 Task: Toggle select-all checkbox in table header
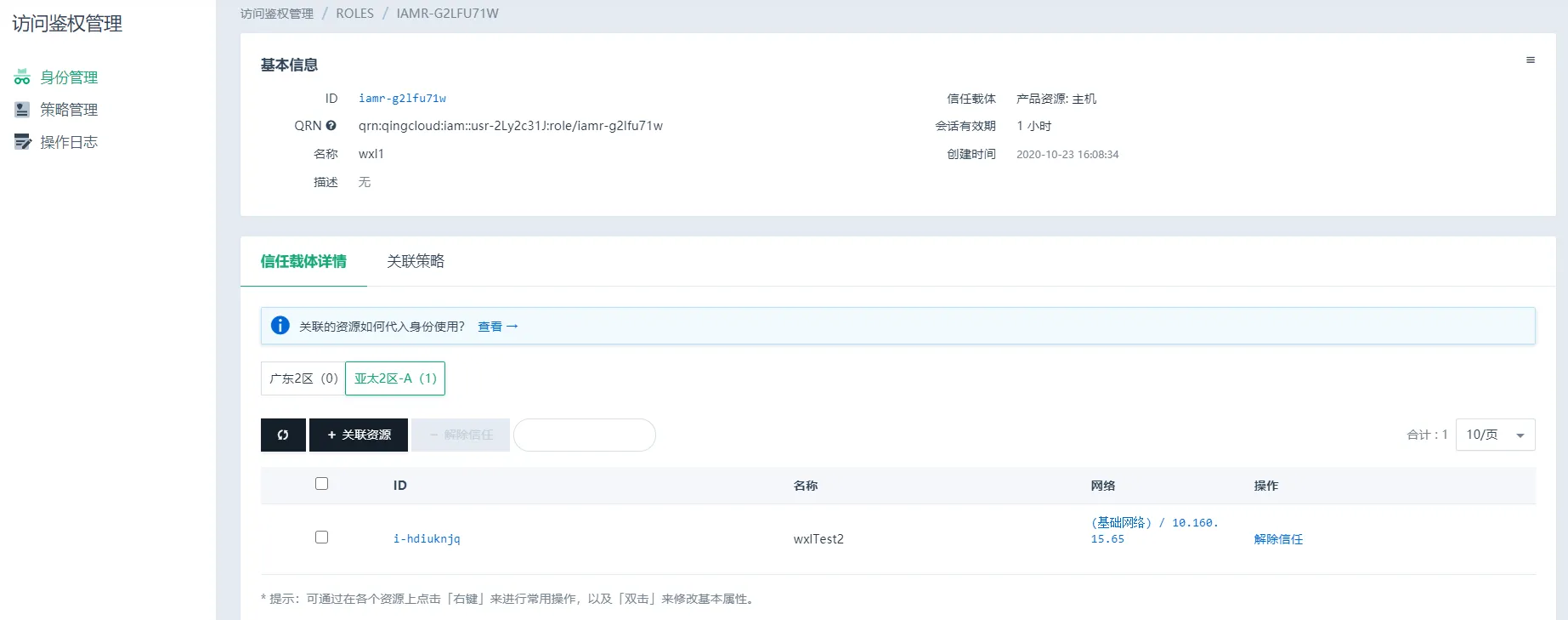321,484
